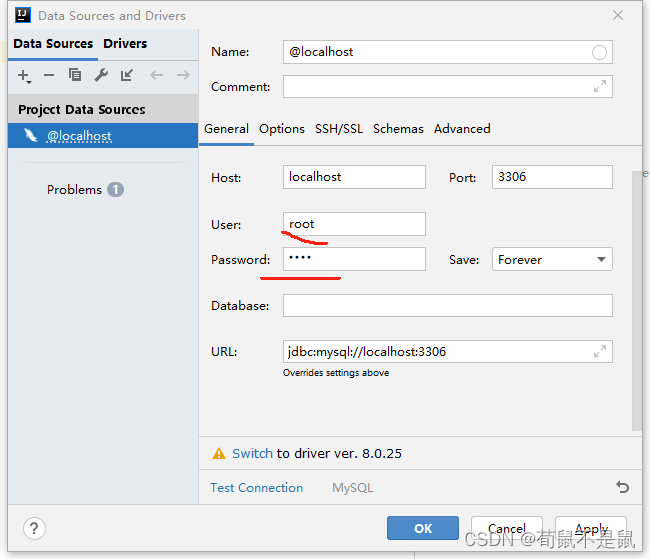Expand the Comment field editor
This screenshot has height=559, width=650.
(x=599, y=86)
